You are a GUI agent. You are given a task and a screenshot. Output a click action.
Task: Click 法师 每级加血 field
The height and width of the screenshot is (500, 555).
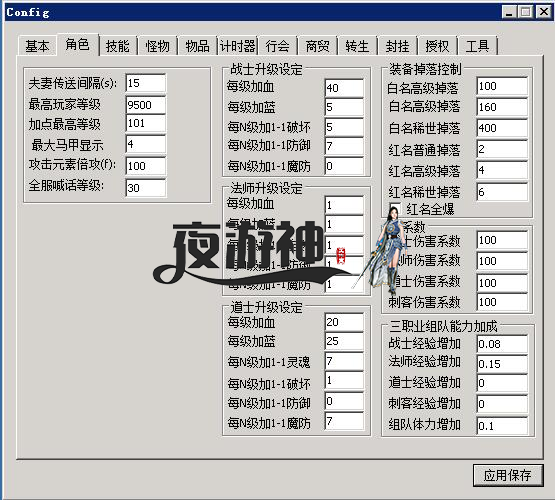tap(344, 205)
